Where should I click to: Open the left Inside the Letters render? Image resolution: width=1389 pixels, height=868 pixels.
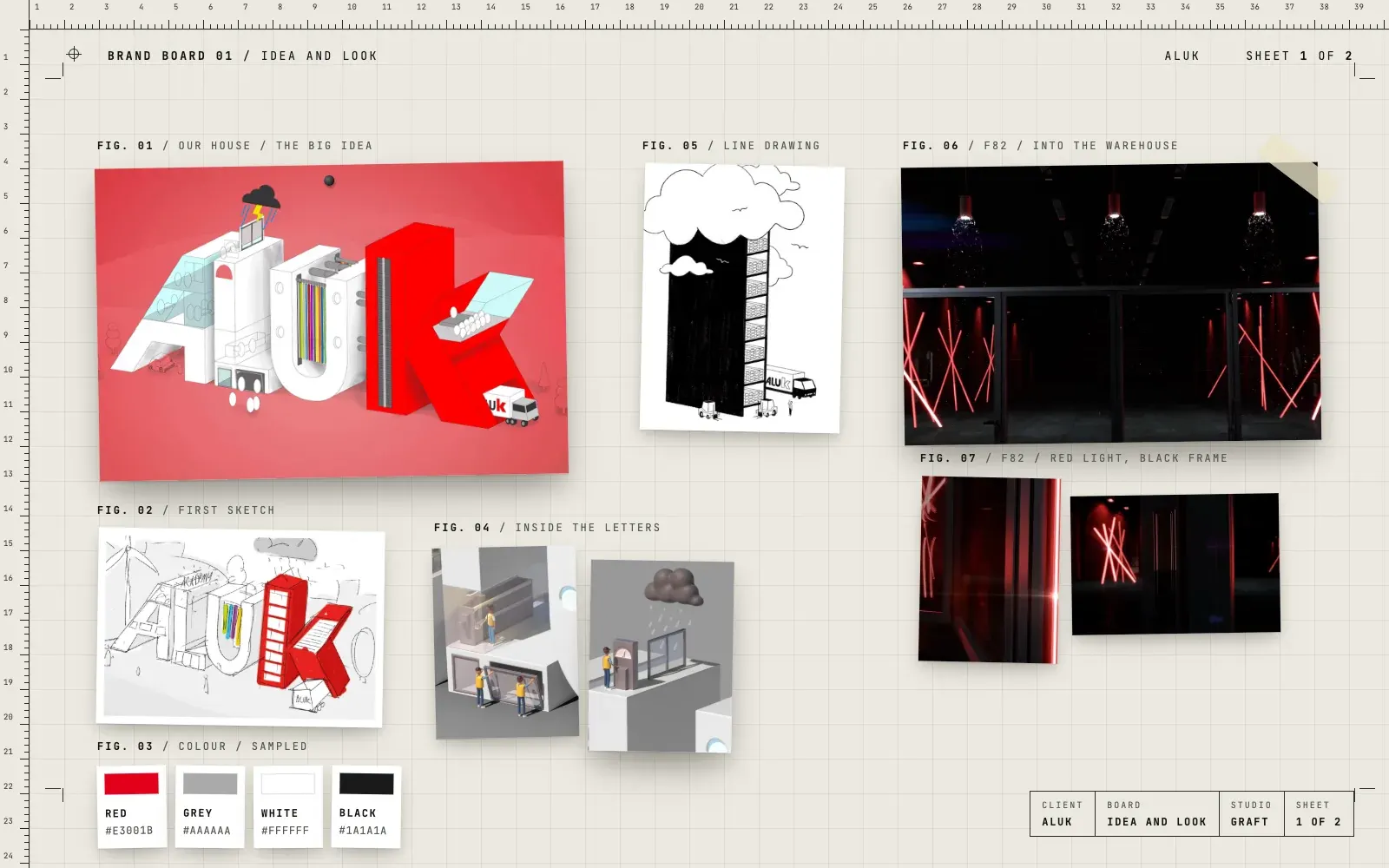point(505,641)
